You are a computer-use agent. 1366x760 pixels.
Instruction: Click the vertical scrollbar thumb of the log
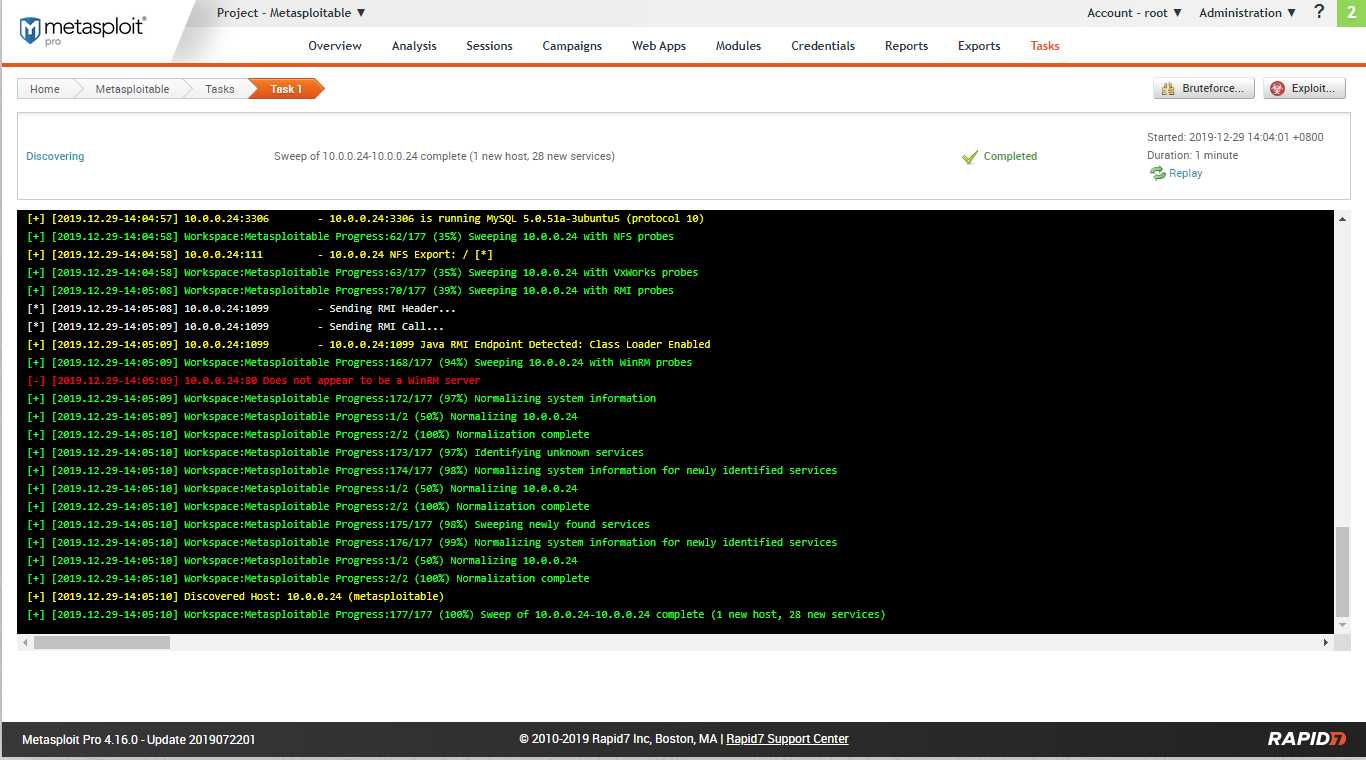1342,571
